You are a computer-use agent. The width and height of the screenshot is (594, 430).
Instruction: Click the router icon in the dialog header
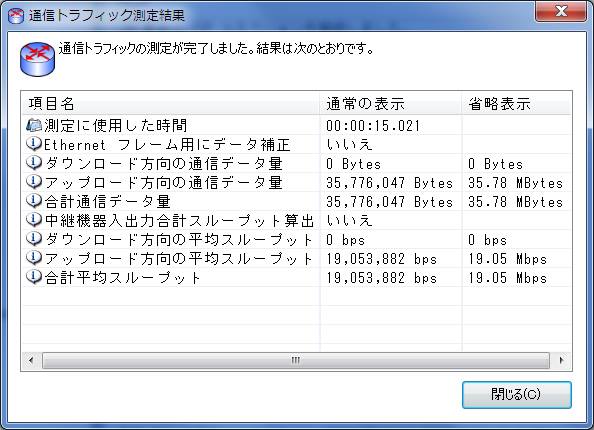(37, 59)
